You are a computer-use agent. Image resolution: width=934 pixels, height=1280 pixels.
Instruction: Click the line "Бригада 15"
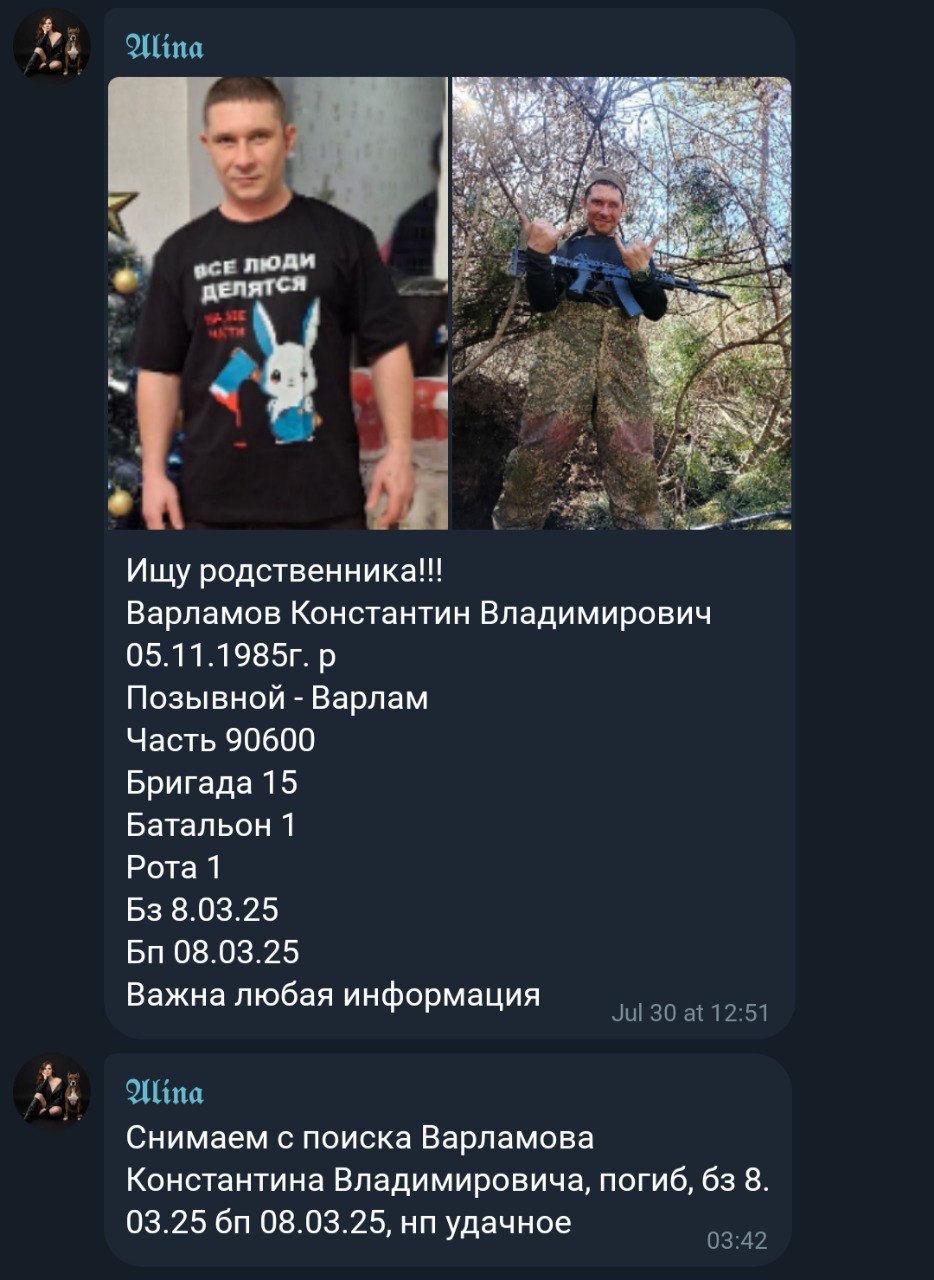click(212, 782)
